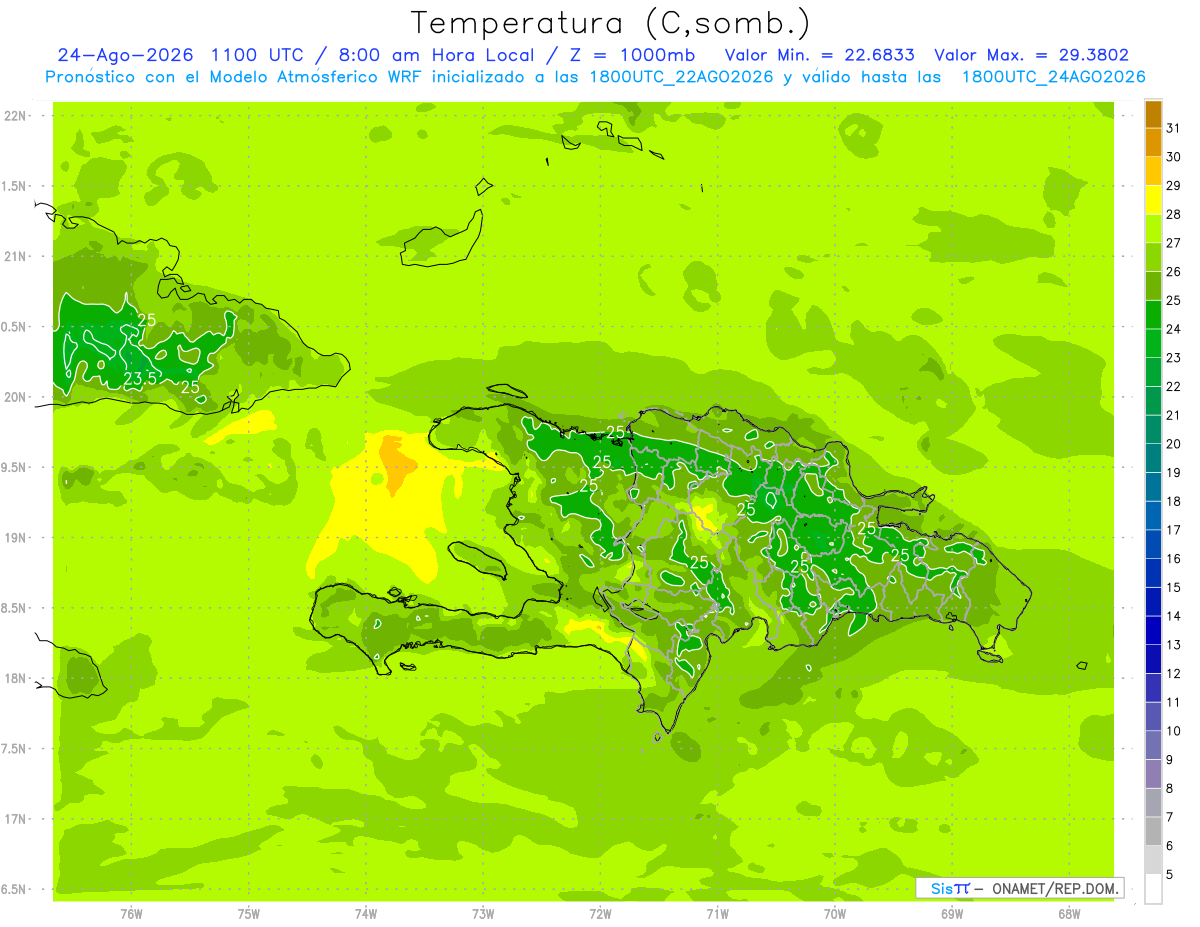Pick the dark orange legend swatch above 31
Screen dimensions: 1200x927
point(1153,115)
